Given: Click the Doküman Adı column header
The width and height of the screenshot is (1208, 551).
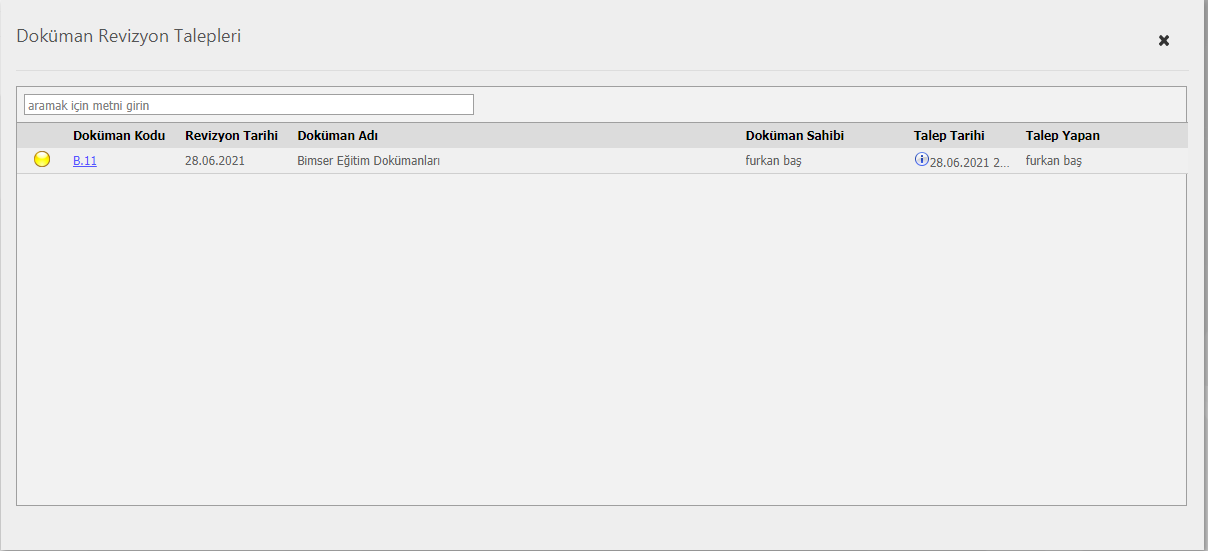Looking at the screenshot, I should click(x=338, y=136).
